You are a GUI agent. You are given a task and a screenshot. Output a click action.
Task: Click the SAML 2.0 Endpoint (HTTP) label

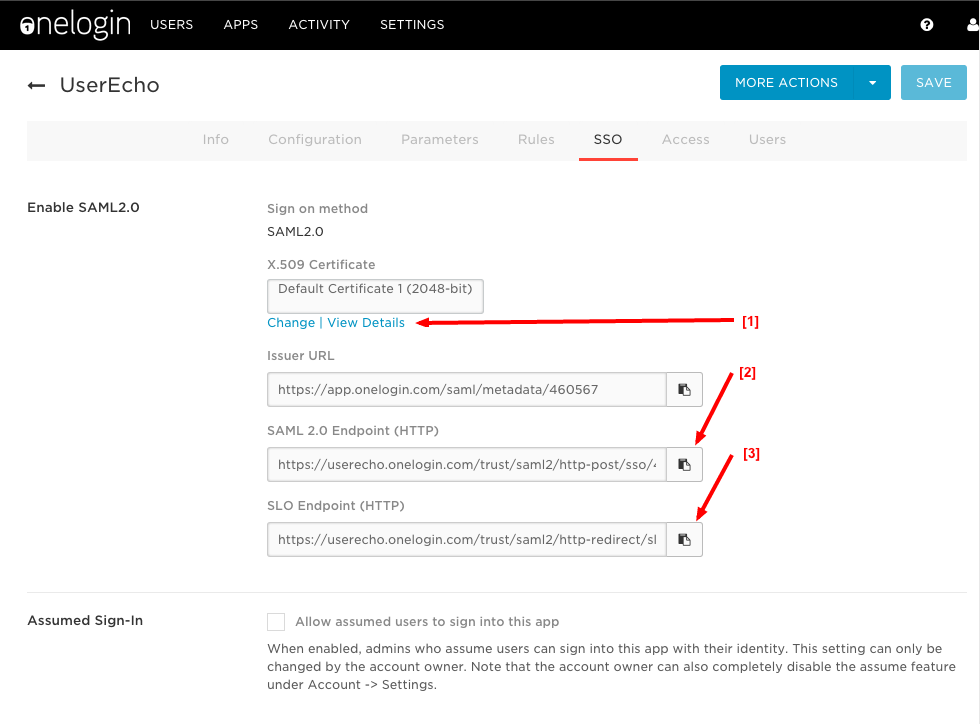coord(353,431)
